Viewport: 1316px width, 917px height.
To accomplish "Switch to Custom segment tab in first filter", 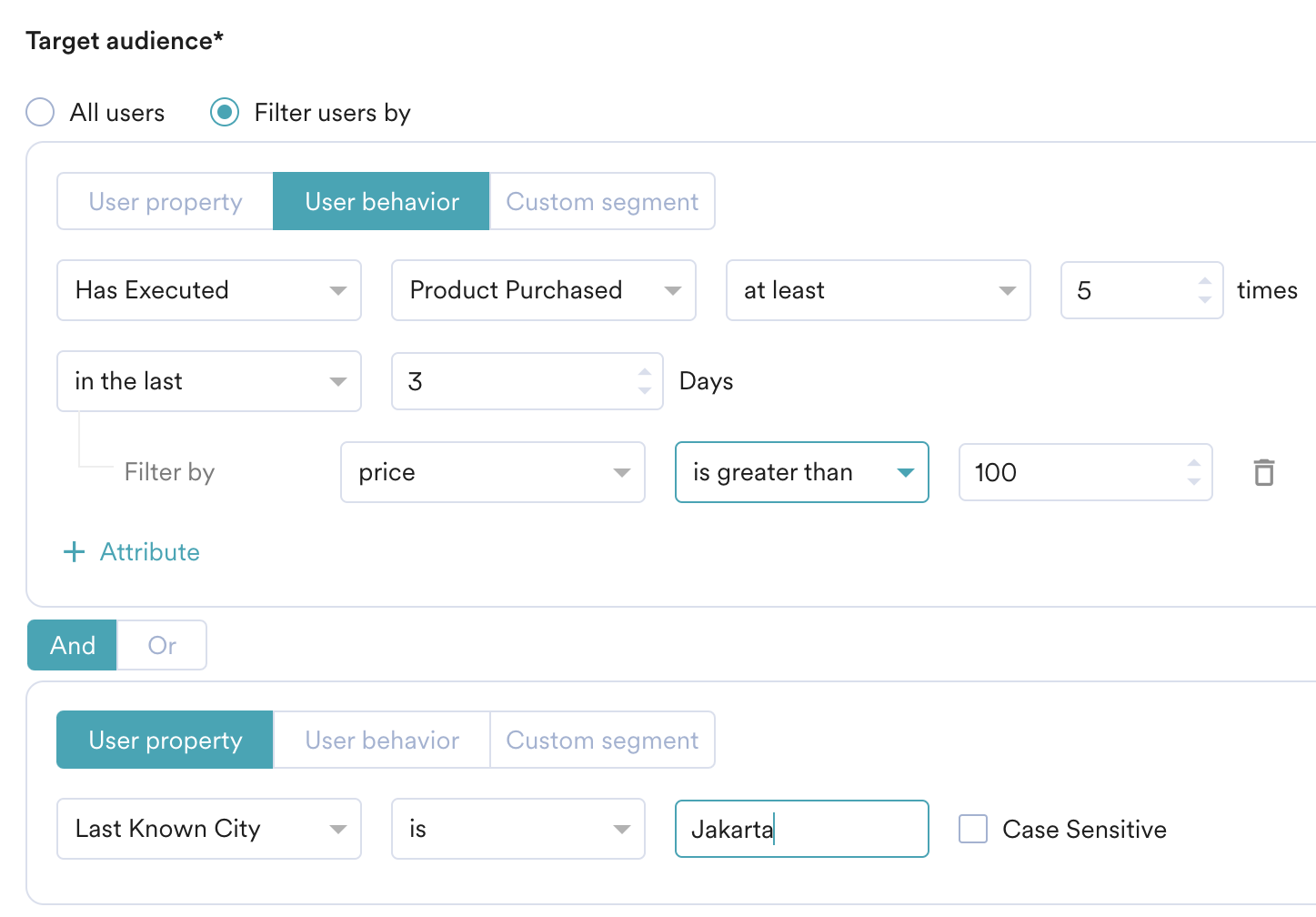I will pos(602,202).
